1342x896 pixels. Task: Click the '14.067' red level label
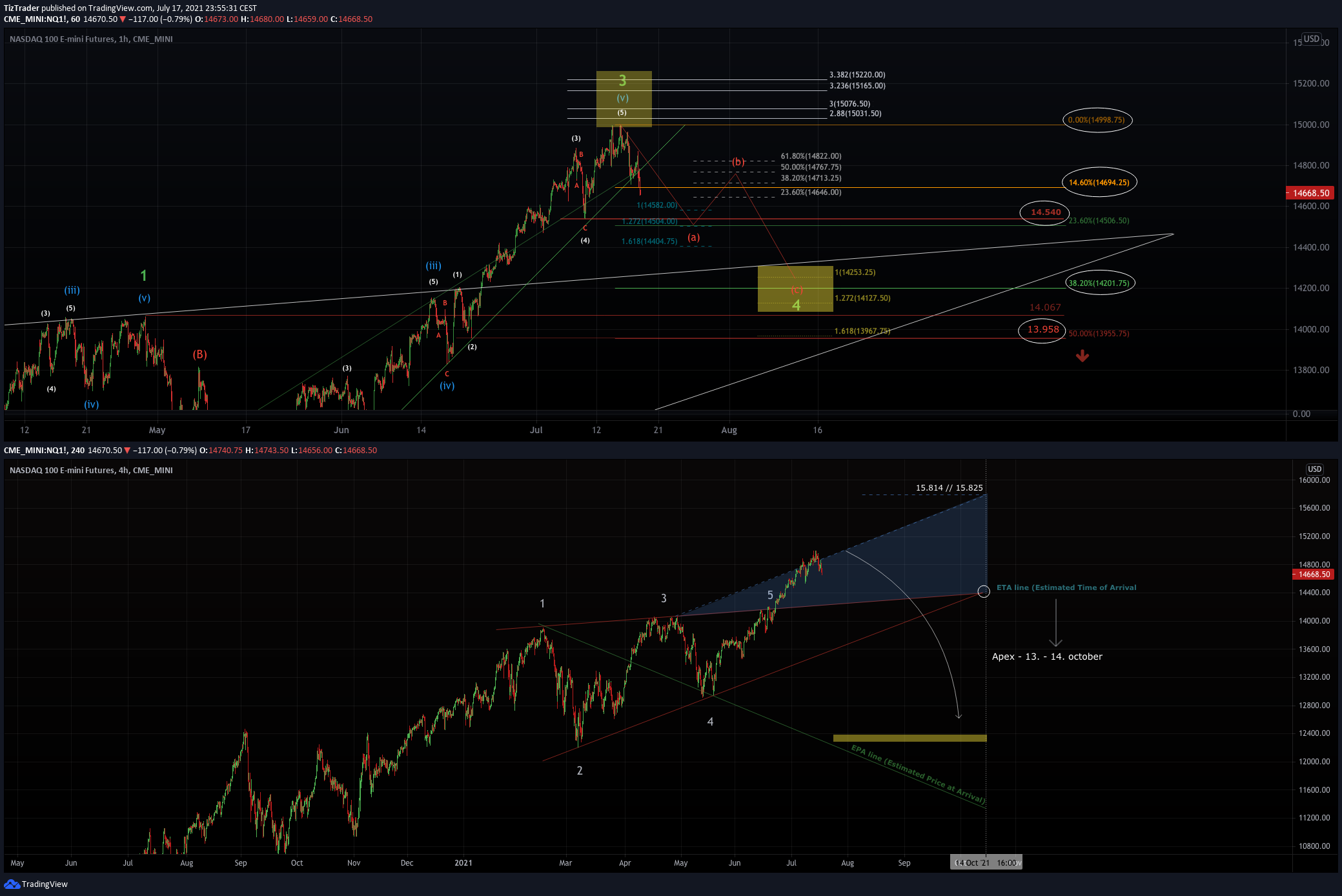pyautogui.click(x=1045, y=308)
